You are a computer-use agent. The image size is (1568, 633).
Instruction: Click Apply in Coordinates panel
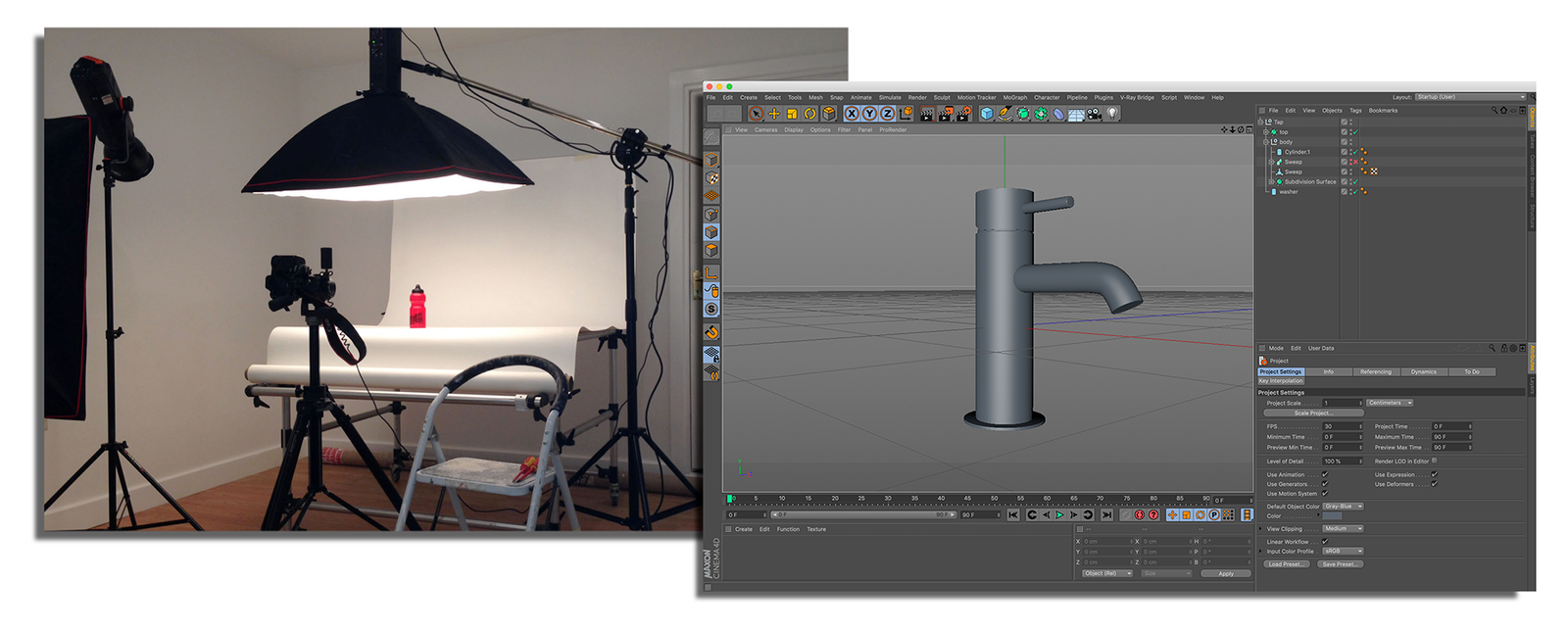click(1226, 574)
